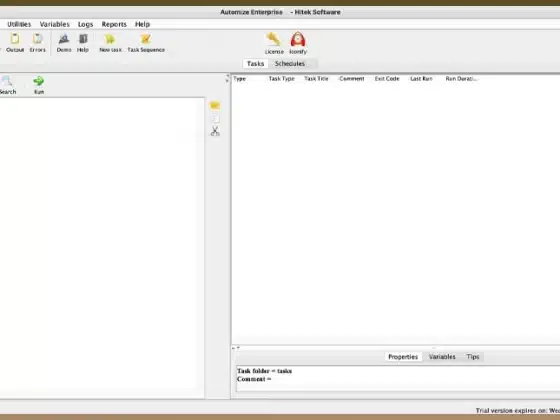Open the Reports menu
This screenshot has height=420, width=560.
(114, 24)
